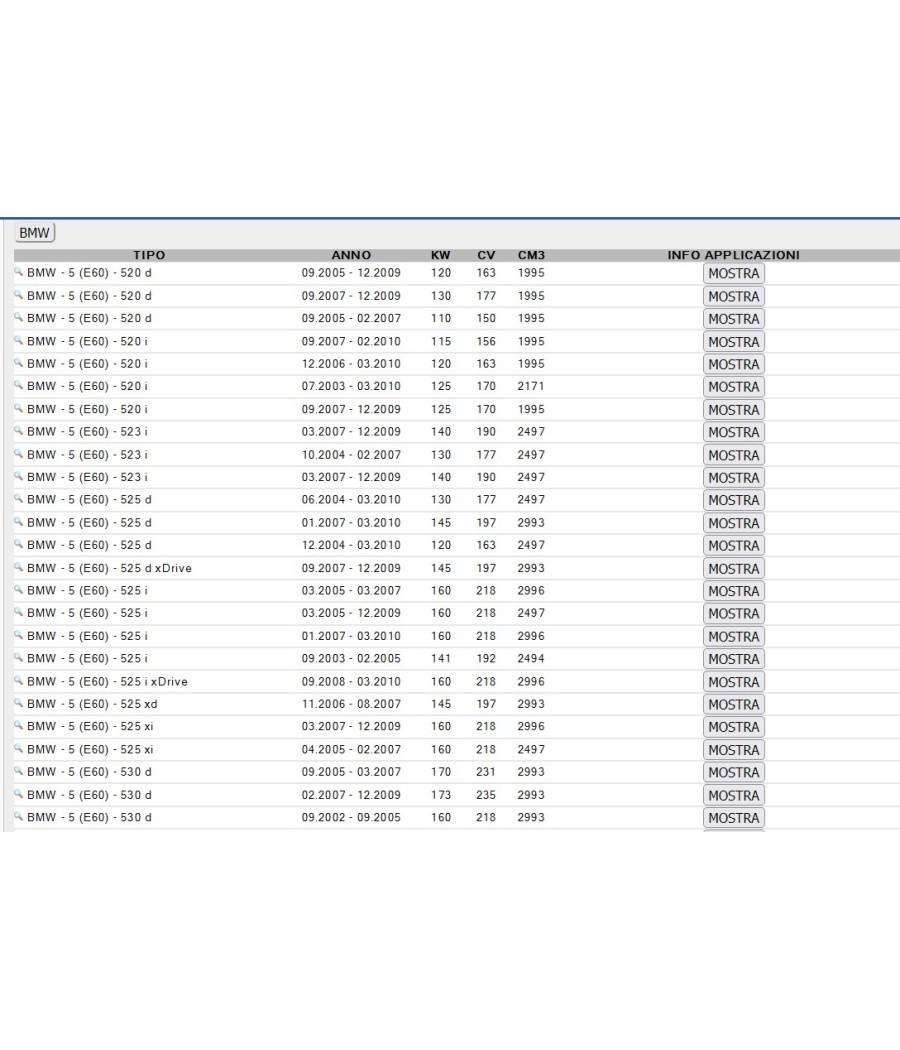This screenshot has height=1050, width=900.
Task: Click the CM3 column header
Action: click(x=531, y=255)
